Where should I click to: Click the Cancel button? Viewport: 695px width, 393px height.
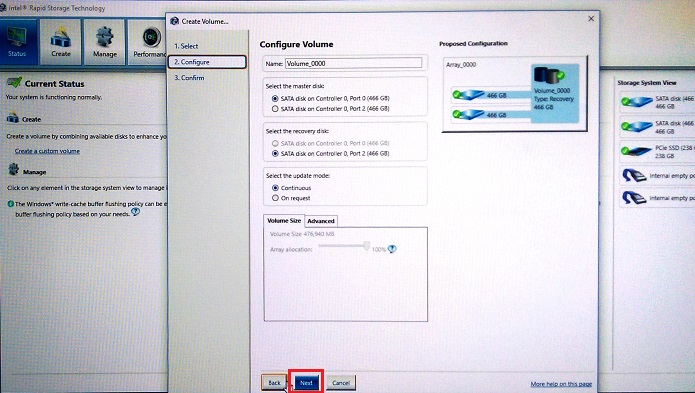(x=341, y=382)
